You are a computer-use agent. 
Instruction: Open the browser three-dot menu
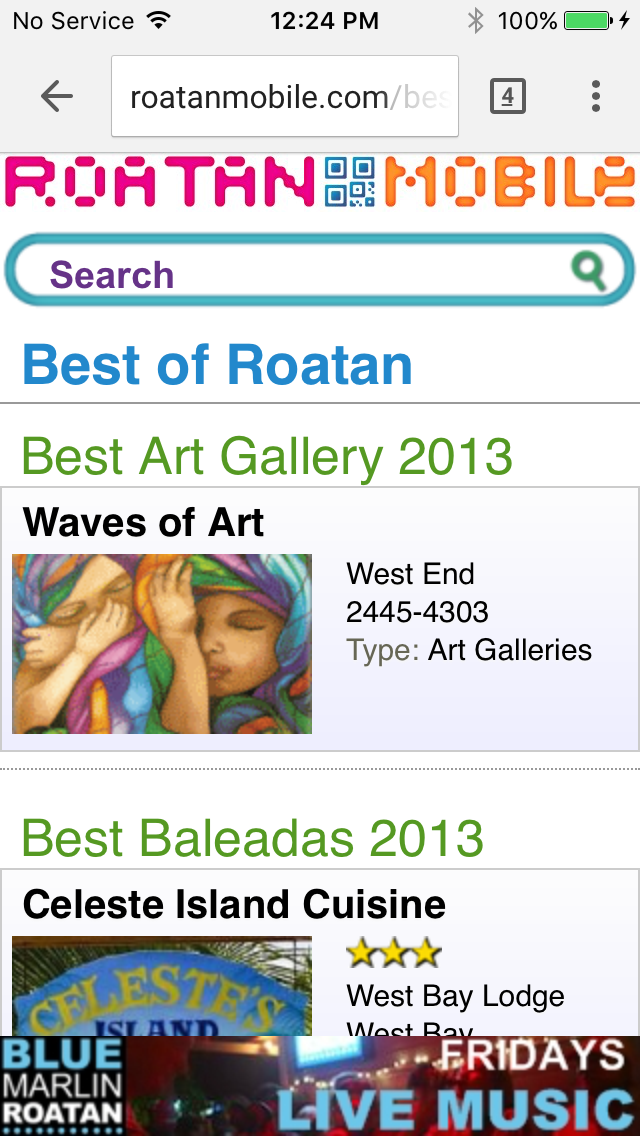595,96
